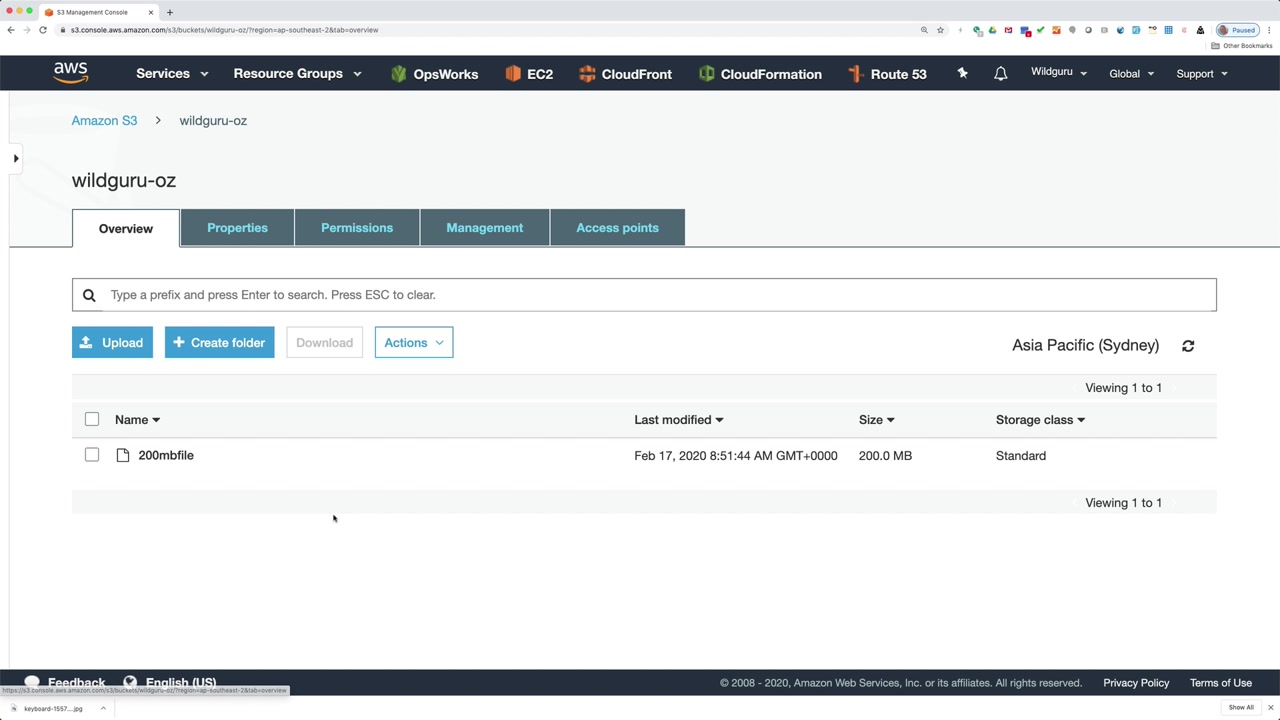Click the Feedback button in footer
Image resolution: width=1280 pixels, height=720 pixels.
(x=65, y=683)
